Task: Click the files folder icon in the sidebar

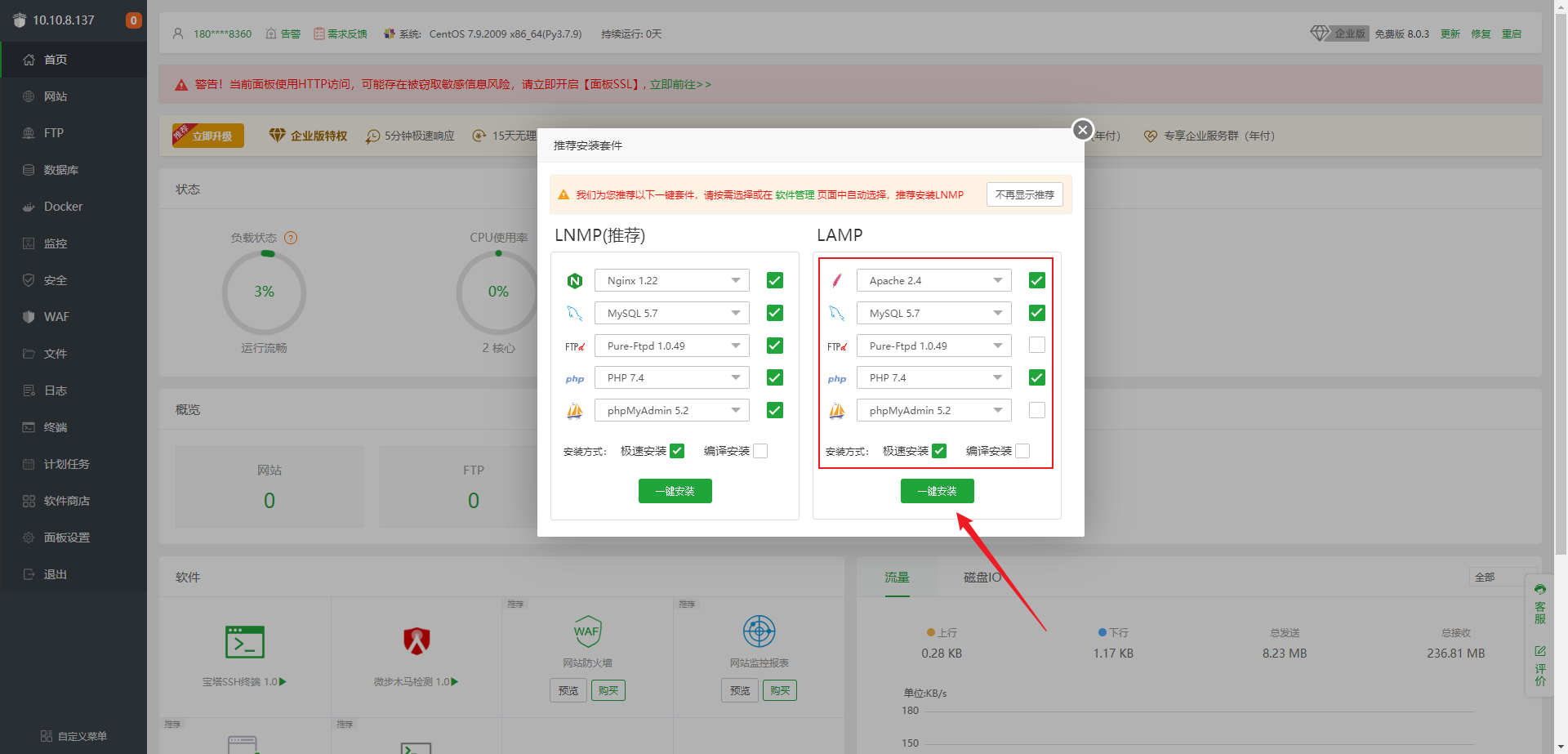Action: pos(29,354)
